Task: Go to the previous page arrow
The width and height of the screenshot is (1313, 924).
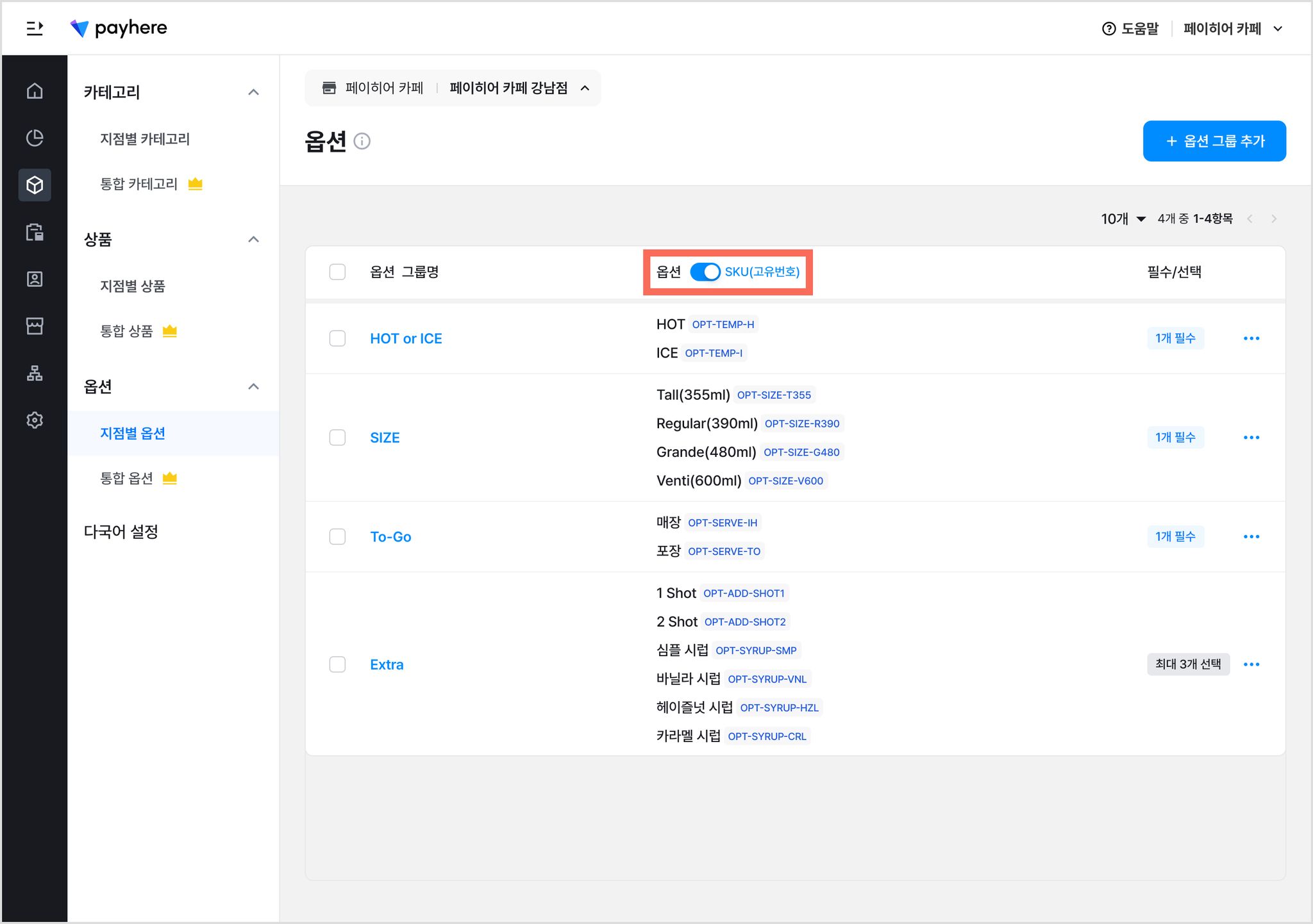Action: click(1250, 219)
